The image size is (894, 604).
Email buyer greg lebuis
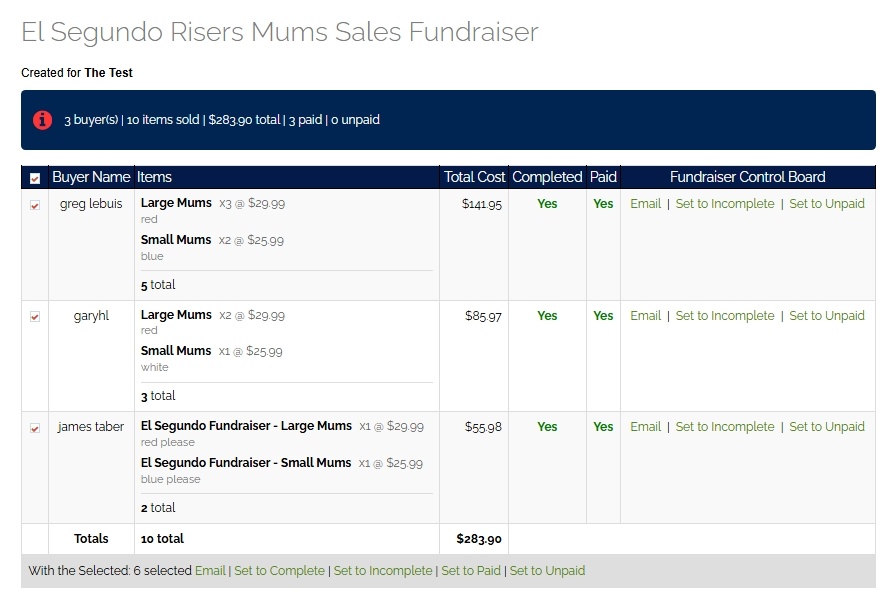pyautogui.click(x=645, y=204)
